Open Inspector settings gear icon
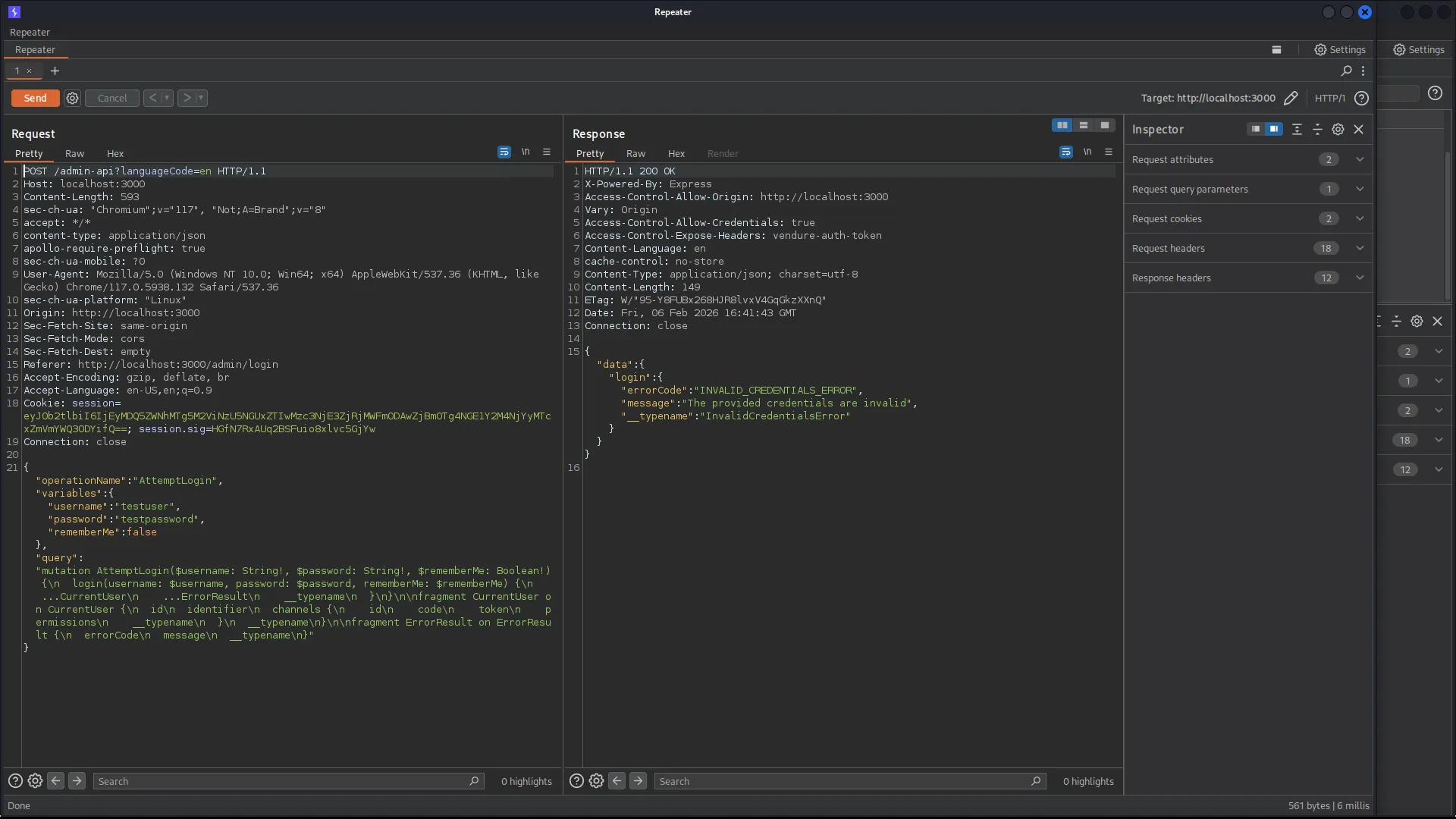1456x819 pixels. point(1338,129)
